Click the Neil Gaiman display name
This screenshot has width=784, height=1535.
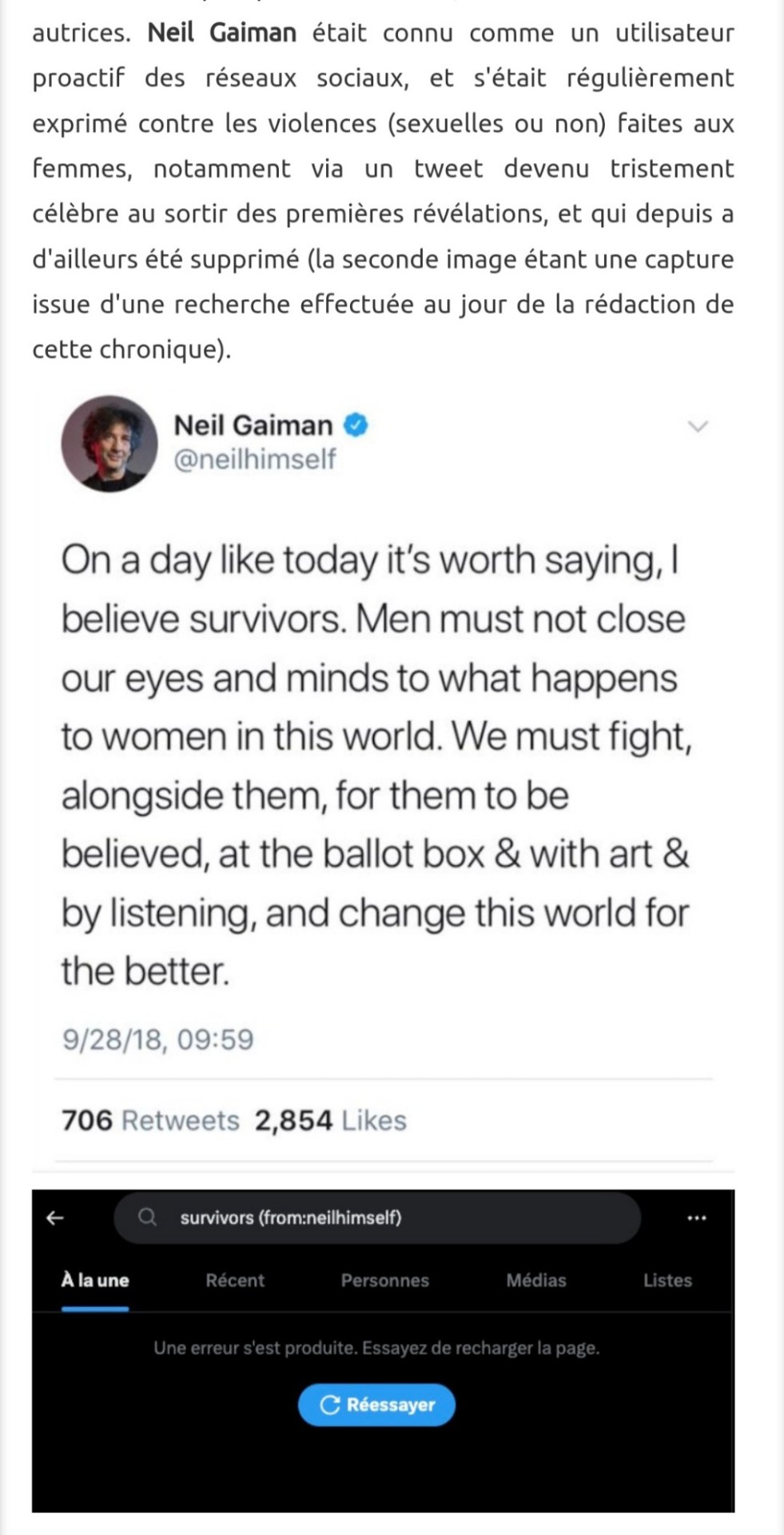(253, 425)
